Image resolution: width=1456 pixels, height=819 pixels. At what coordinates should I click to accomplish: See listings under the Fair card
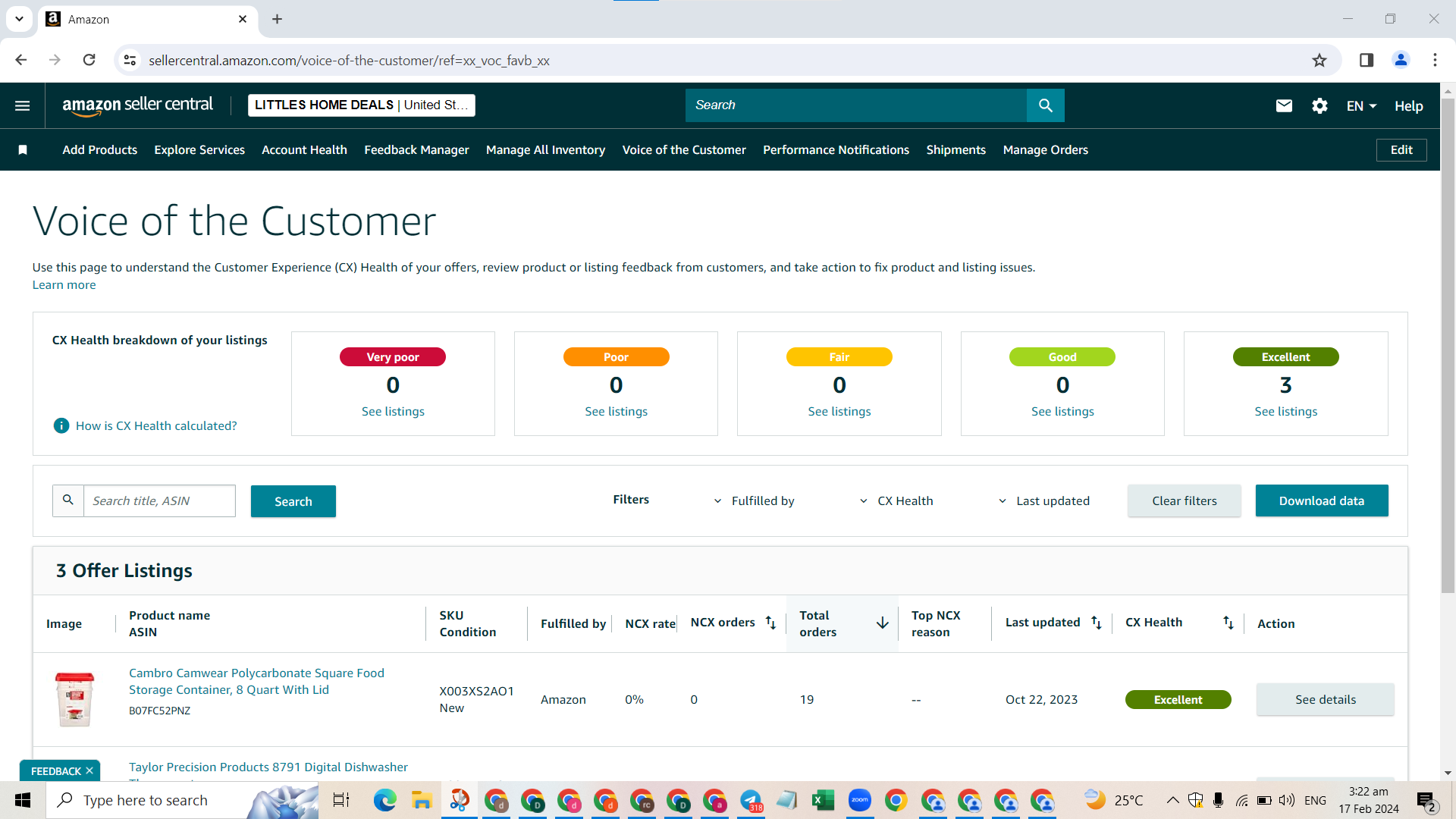pyautogui.click(x=839, y=412)
